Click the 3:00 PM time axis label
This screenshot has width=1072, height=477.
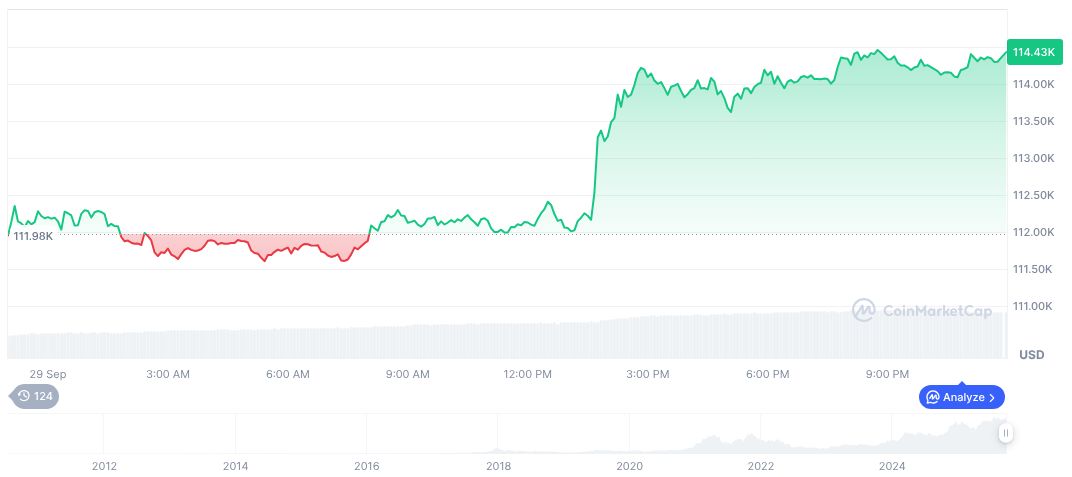647,374
